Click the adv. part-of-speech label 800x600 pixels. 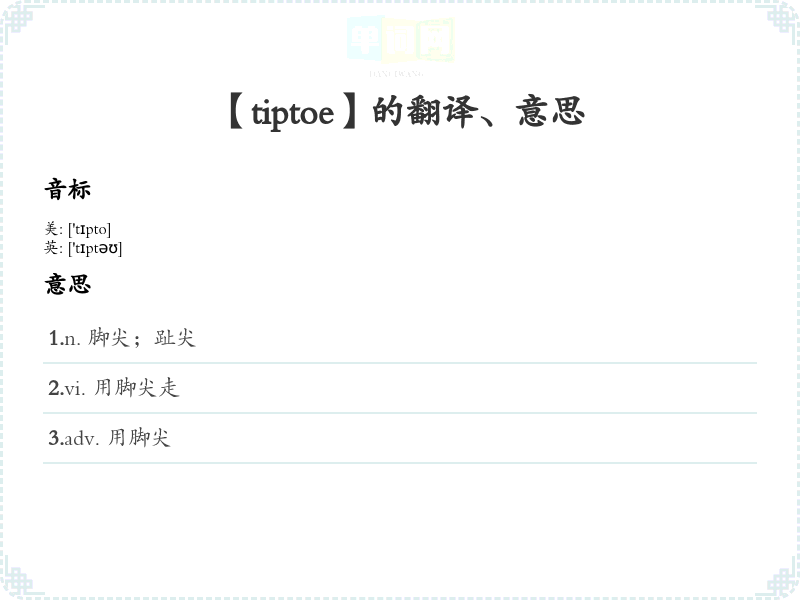(x=81, y=439)
